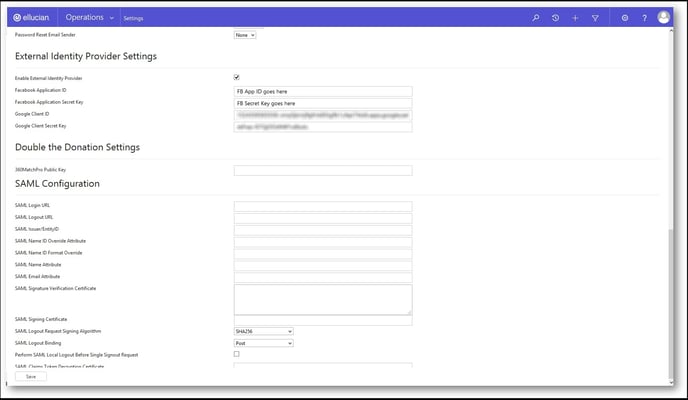Click the 'SAML Configuration' heading
This screenshot has height=400, width=688.
[x=57, y=184]
